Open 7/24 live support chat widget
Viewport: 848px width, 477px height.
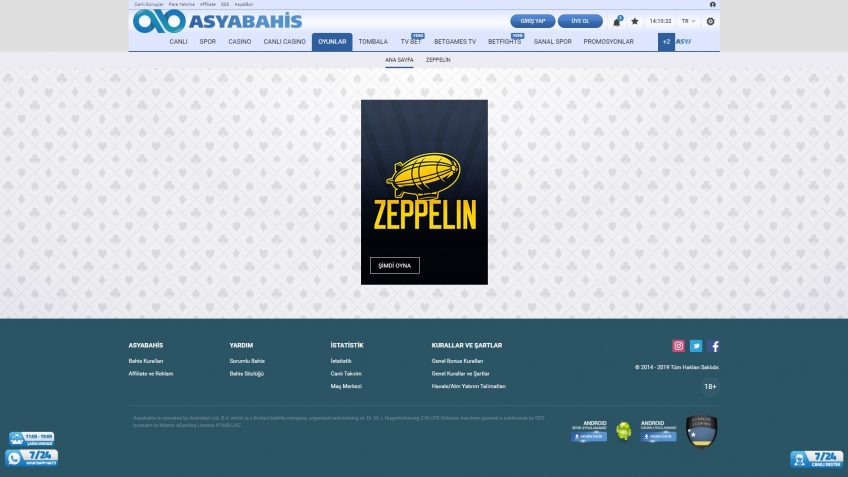(817, 459)
